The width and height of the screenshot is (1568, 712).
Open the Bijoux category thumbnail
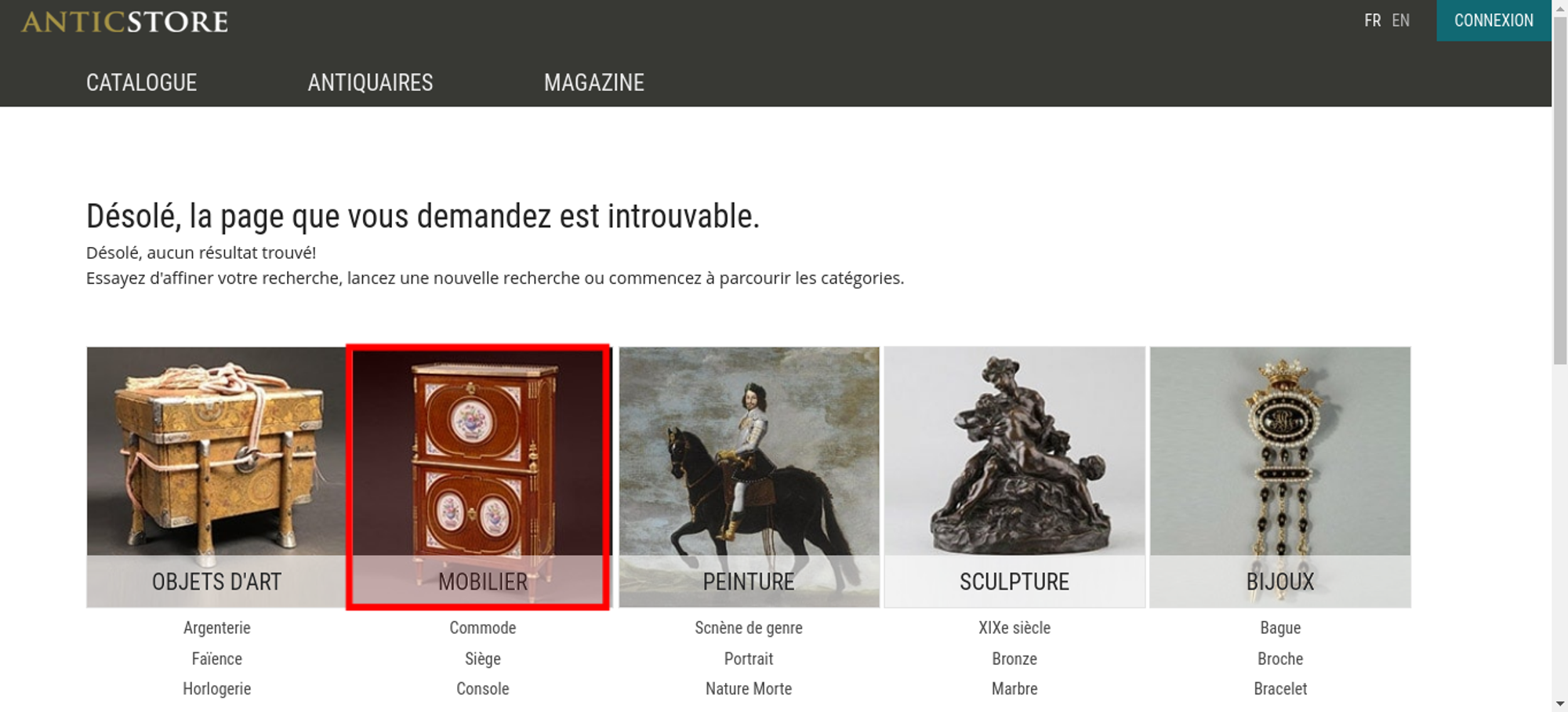coord(1280,477)
